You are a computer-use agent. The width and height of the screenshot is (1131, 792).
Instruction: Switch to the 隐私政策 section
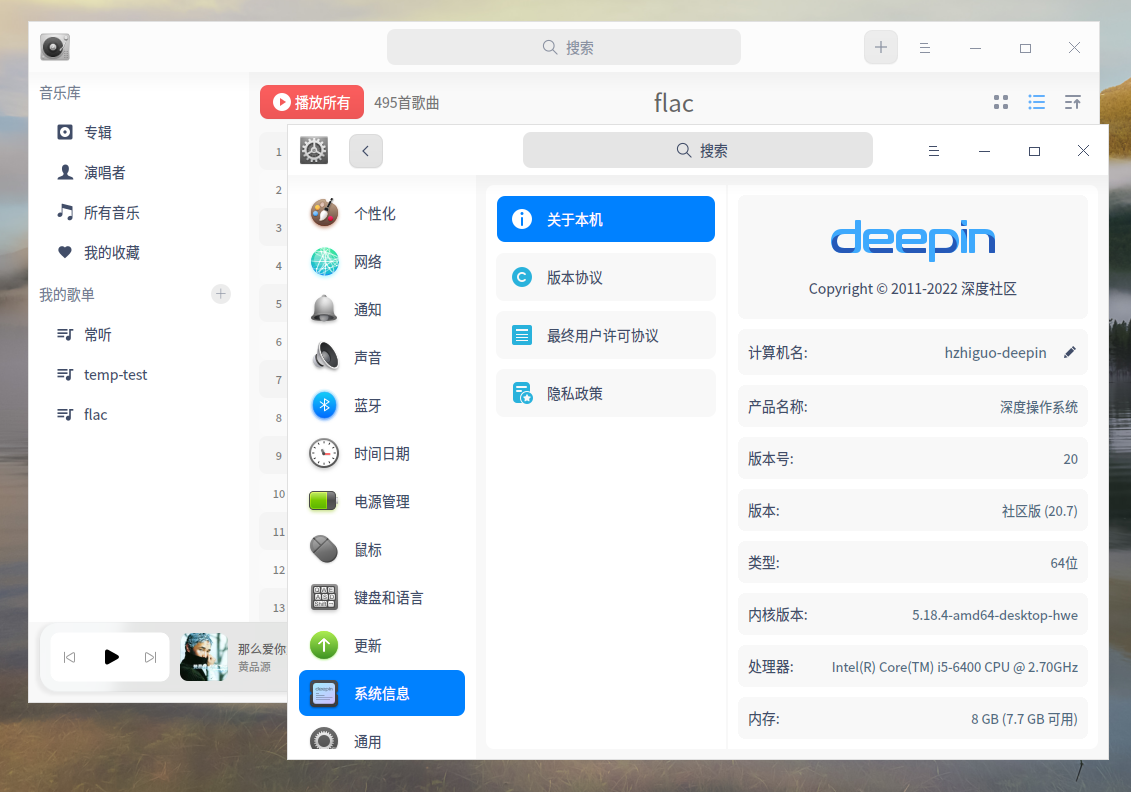(605, 393)
